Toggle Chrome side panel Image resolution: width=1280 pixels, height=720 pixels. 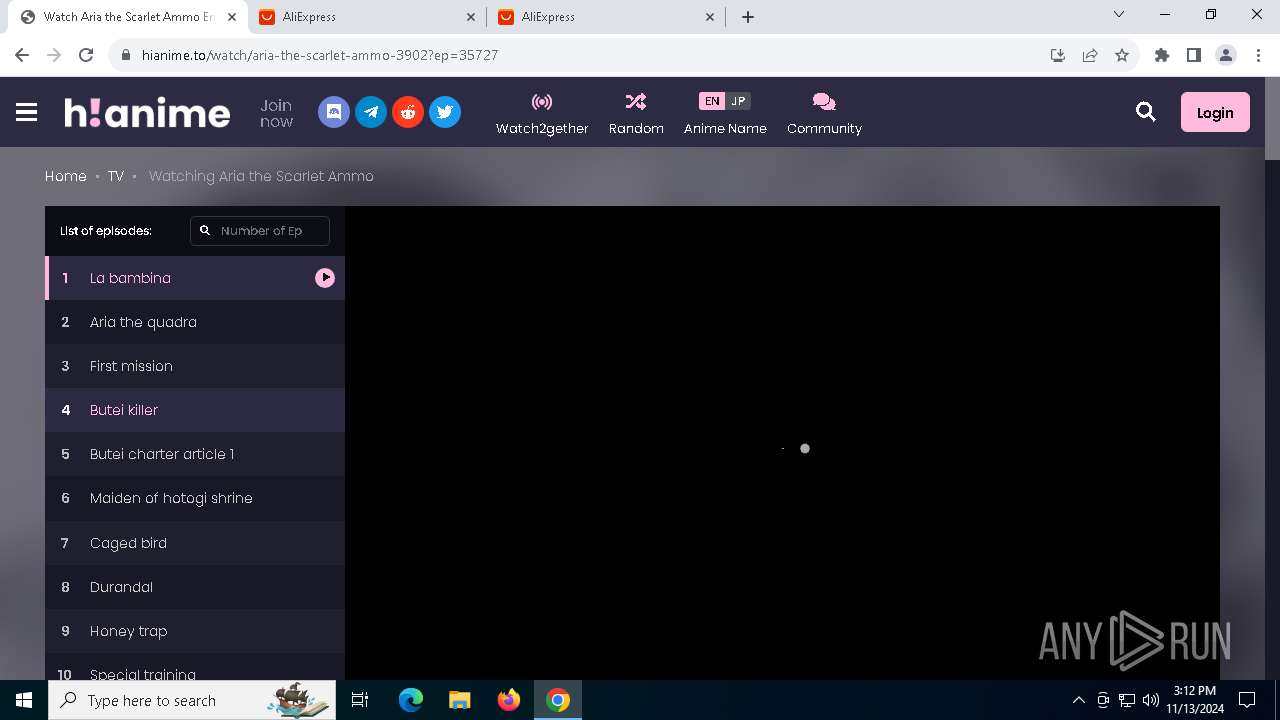pyautogui.click(x=1194, y=55)
